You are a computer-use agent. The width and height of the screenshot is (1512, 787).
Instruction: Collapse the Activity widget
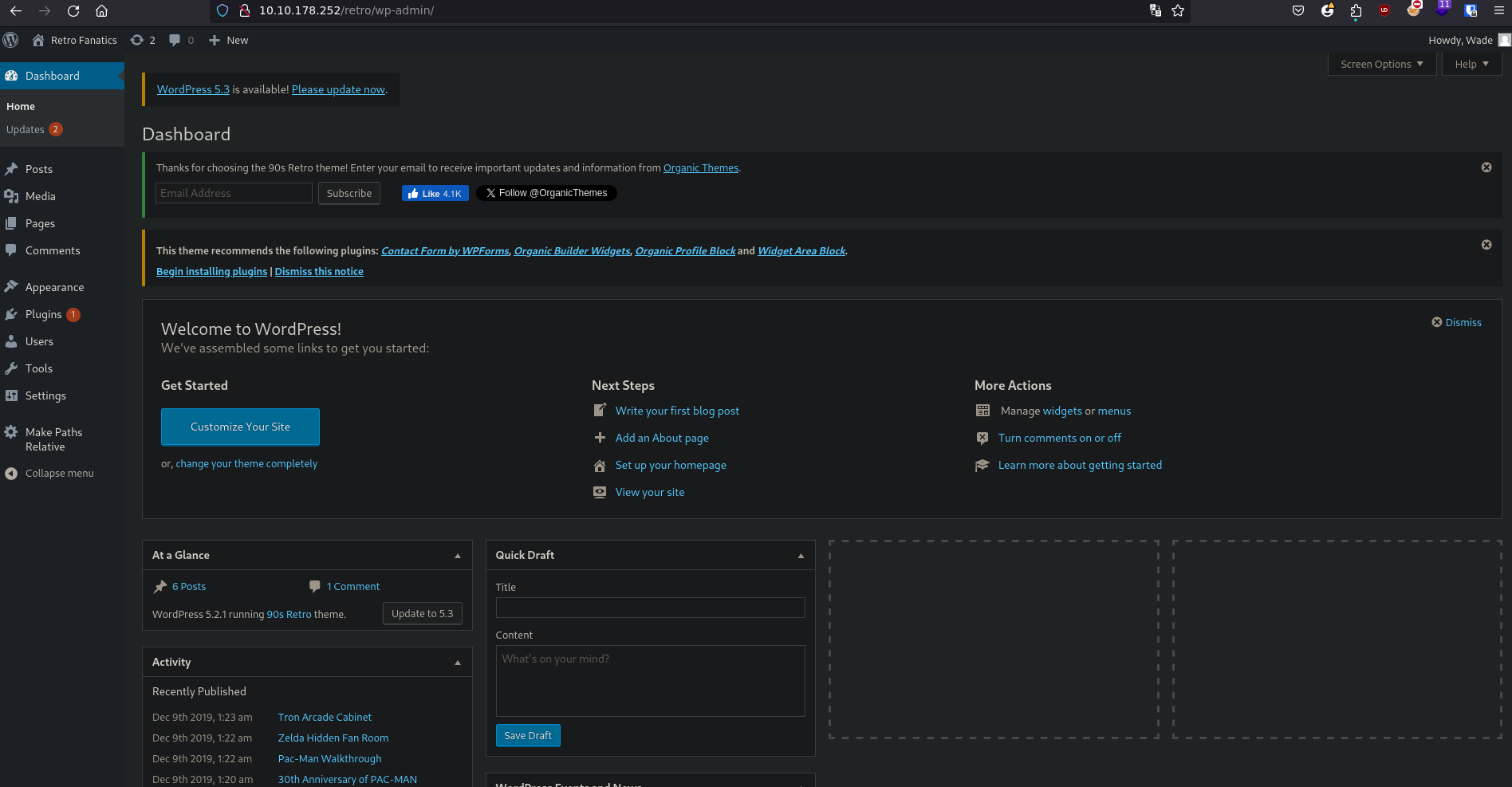458,663
